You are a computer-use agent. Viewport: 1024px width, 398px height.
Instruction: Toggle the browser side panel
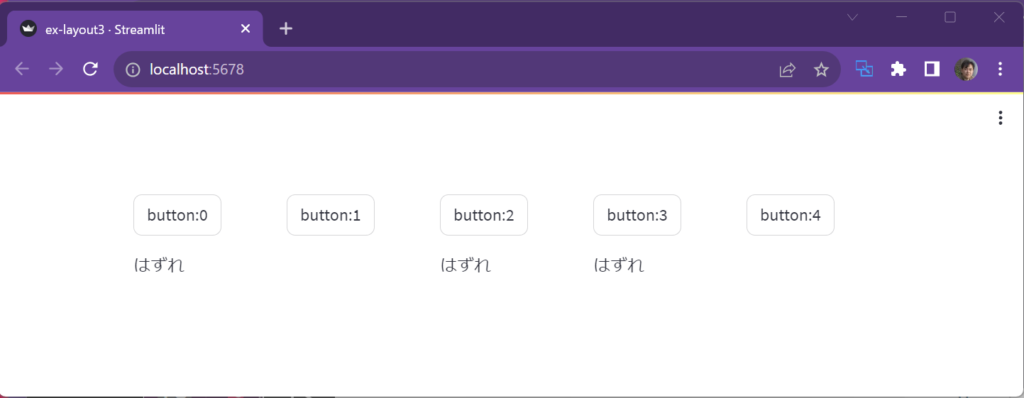[932, 69]
